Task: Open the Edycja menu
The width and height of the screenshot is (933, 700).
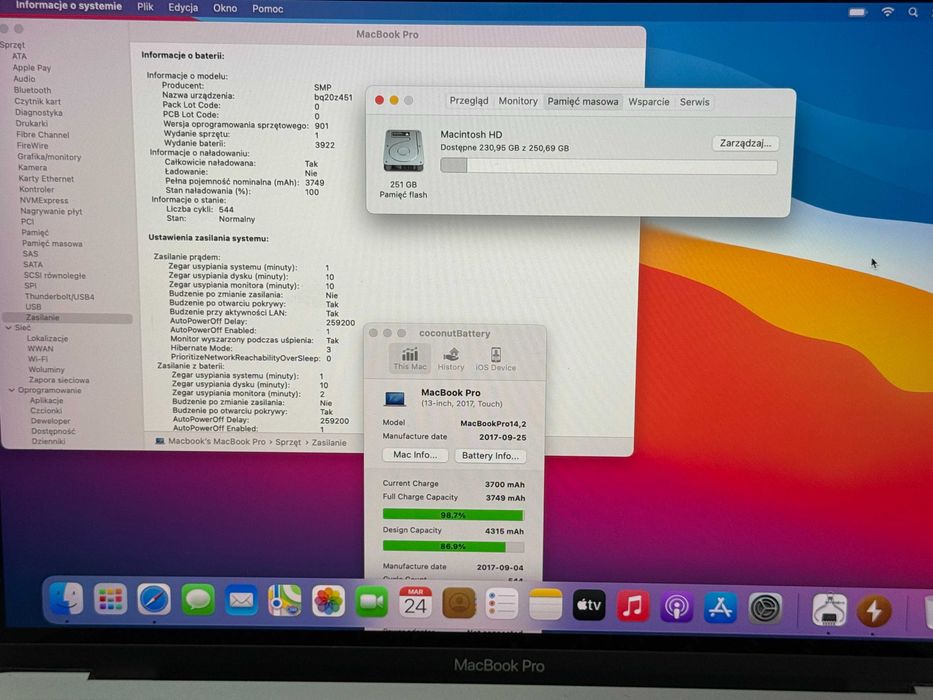Action: [x=183, y=8]
